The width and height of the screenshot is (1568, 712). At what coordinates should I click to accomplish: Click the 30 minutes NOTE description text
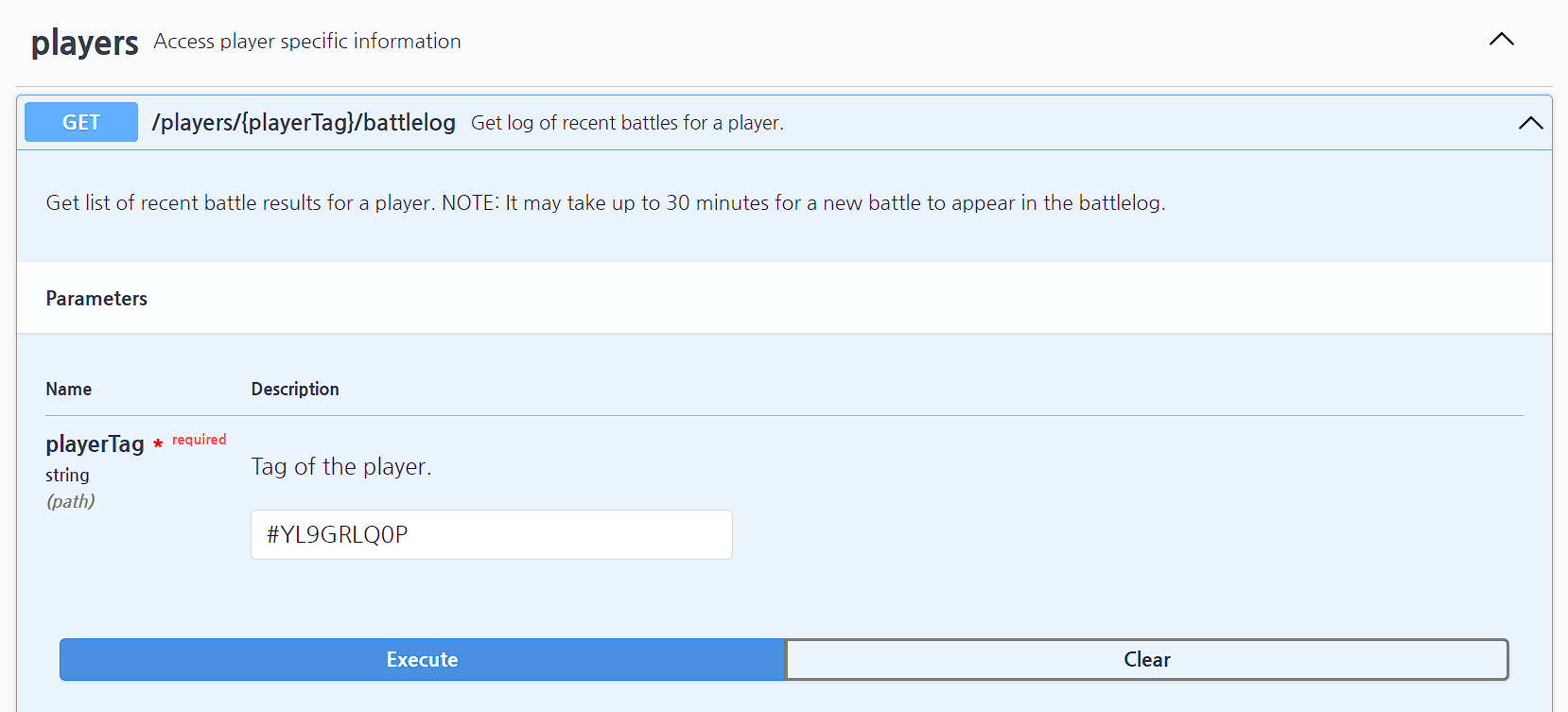tap(605, 202)
